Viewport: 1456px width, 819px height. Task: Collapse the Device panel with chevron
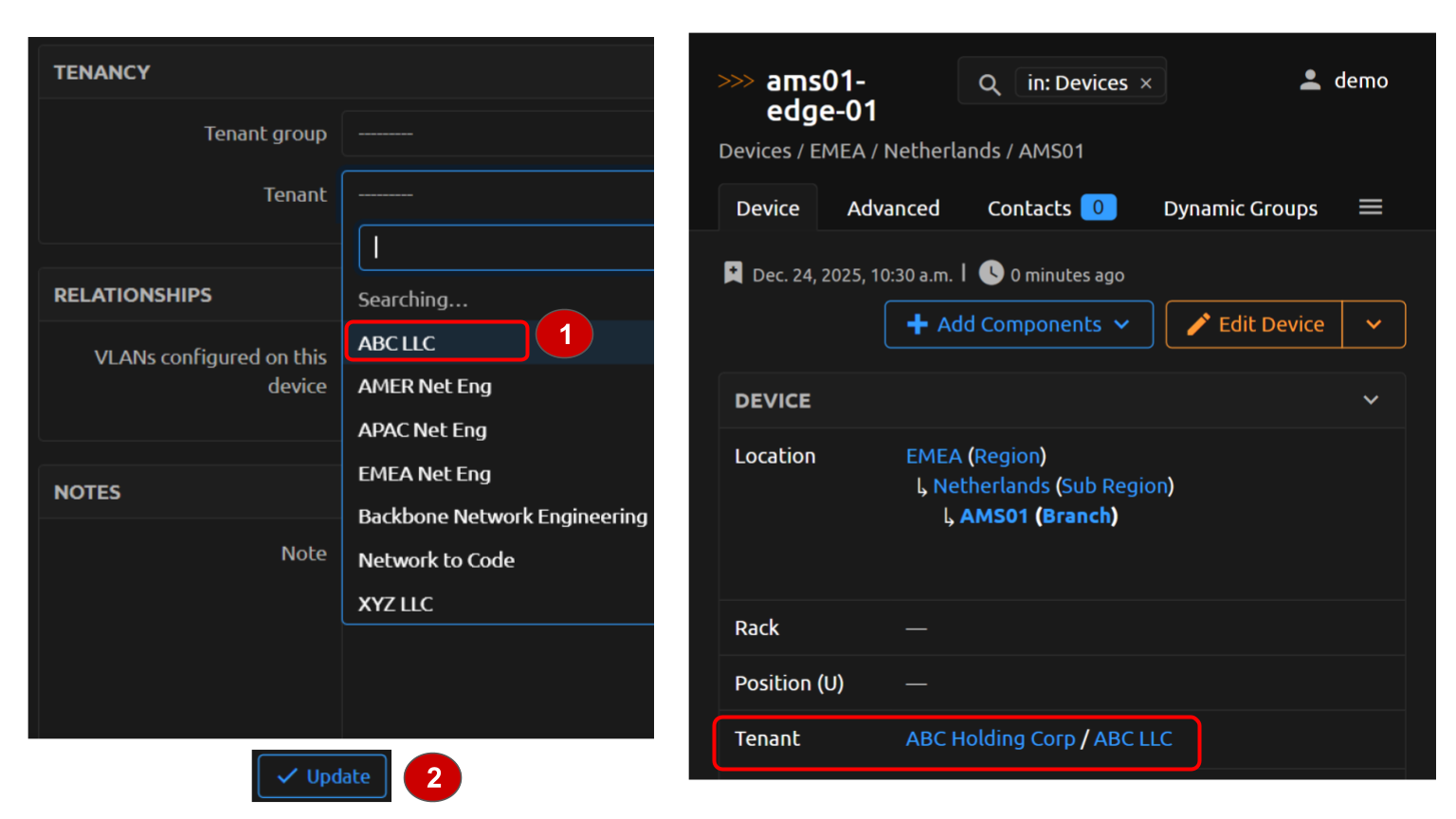1370,400
